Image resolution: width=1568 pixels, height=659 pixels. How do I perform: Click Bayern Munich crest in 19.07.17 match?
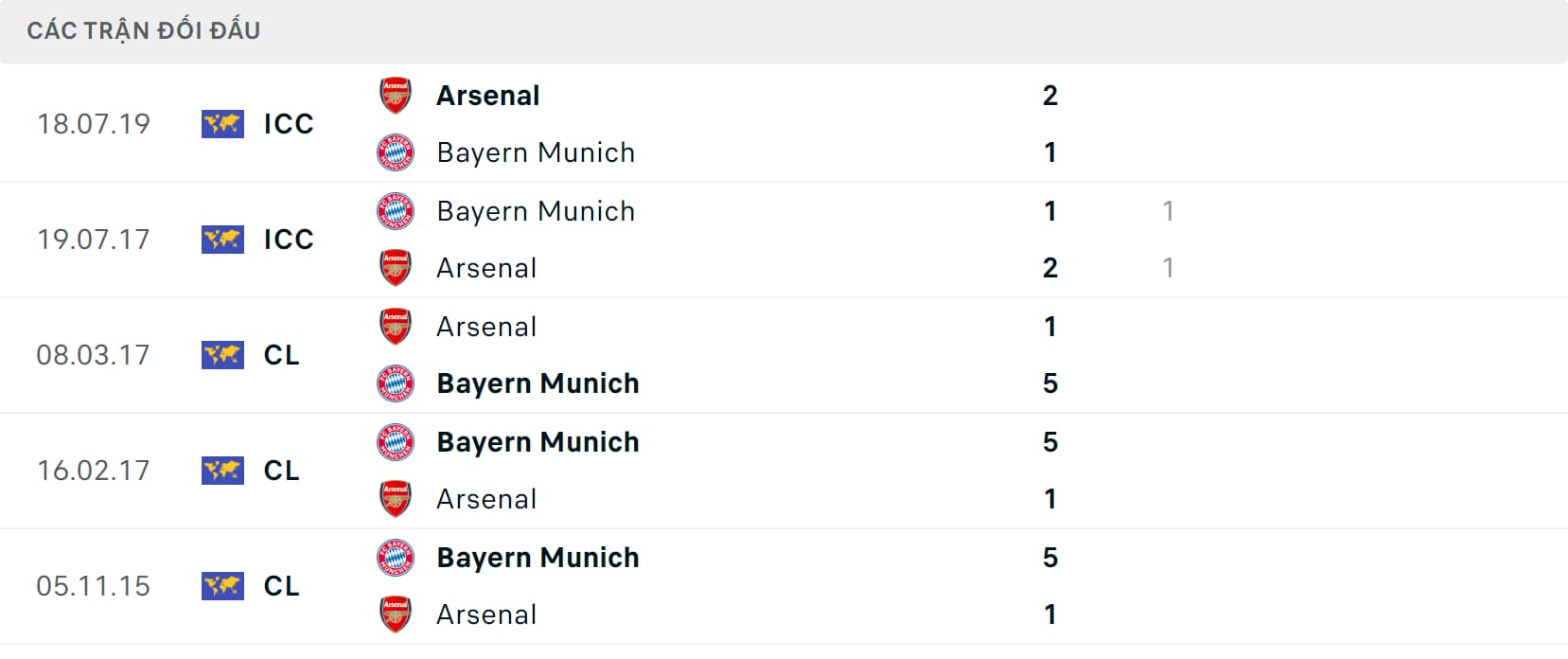pos(396,211)
